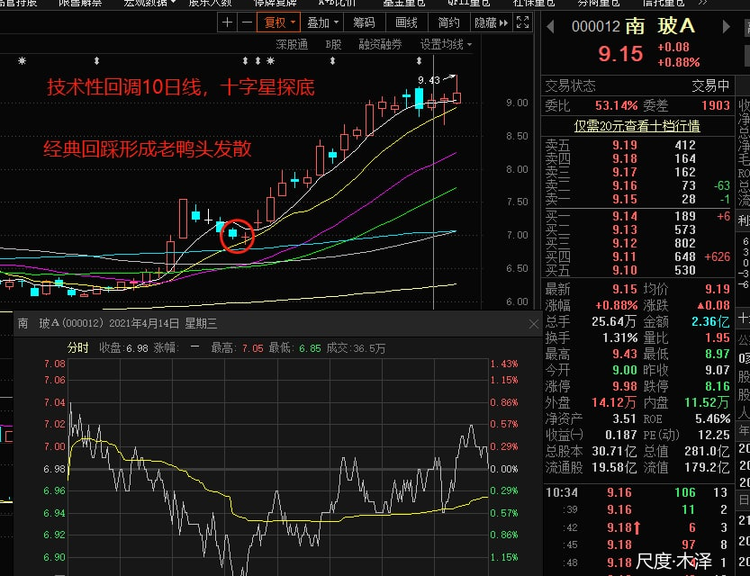Click the sun-shaped marker beside paired arrow markers
The image size is (750, 576).
coord(271,61)
